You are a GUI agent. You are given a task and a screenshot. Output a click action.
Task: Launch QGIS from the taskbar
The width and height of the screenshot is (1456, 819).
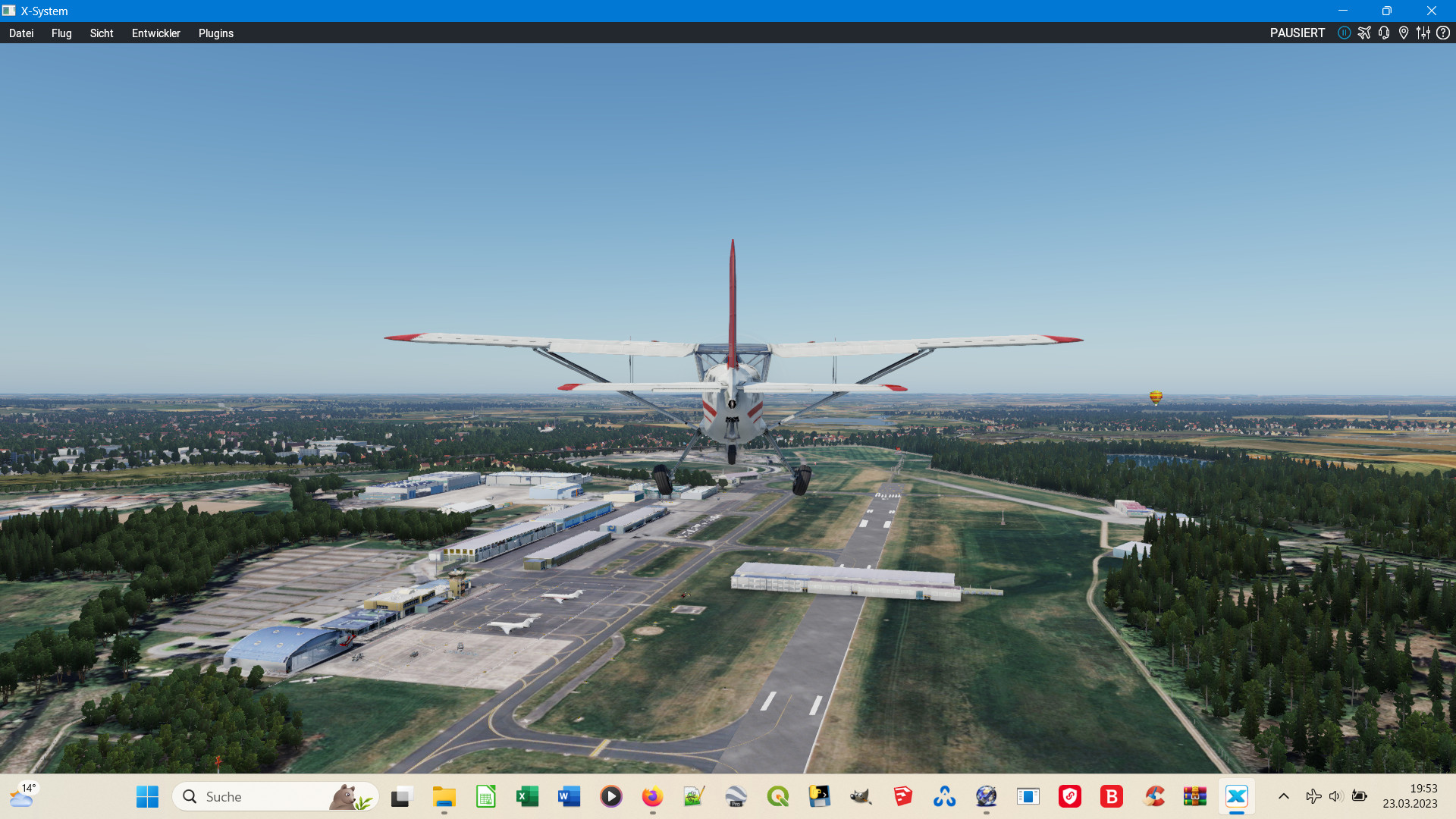pos(777,796)
